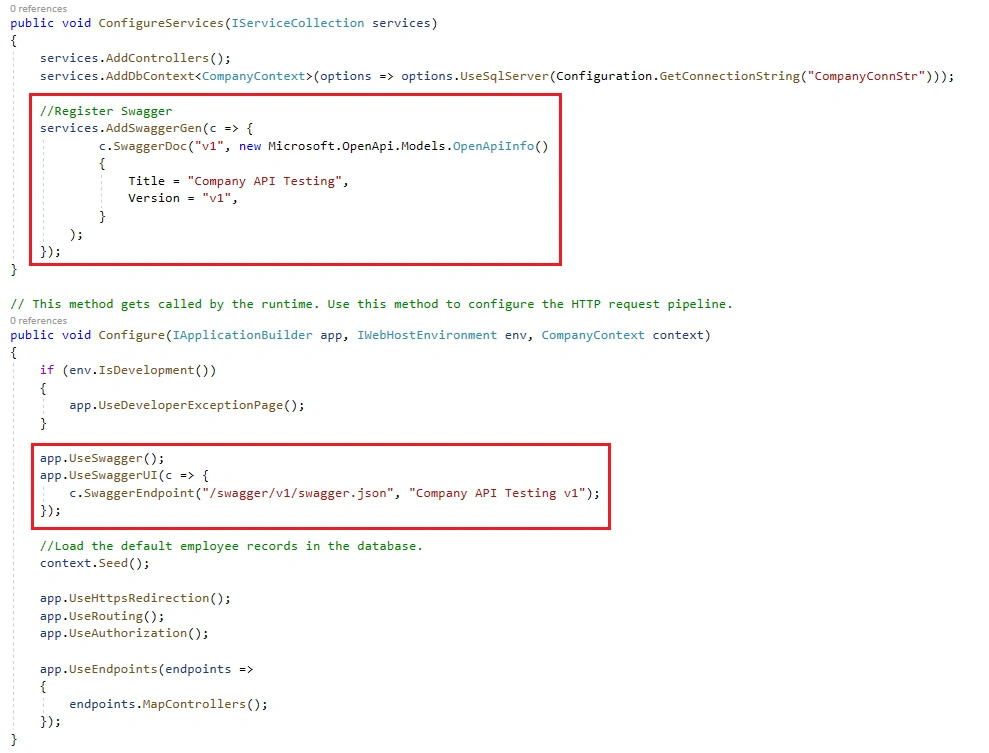Click app.UseAuthorization() line
Image resolution: width=989 pixels, height=753 pixels.
(x=124, y=633)
